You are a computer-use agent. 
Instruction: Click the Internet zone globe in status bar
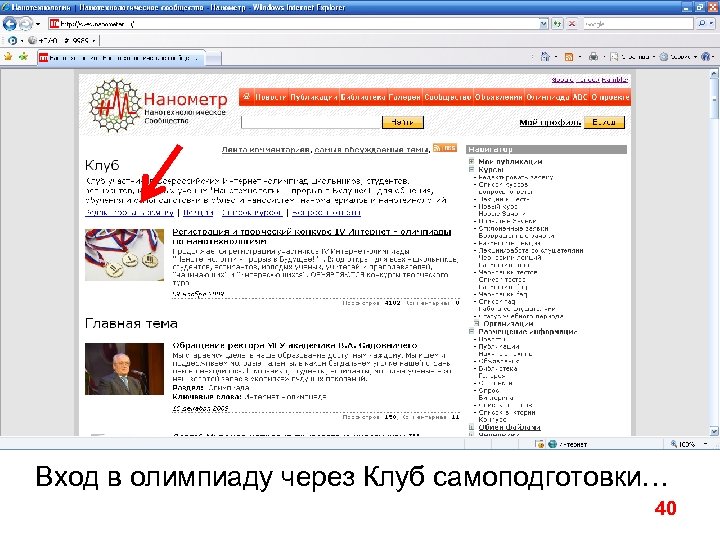[552, 444]
